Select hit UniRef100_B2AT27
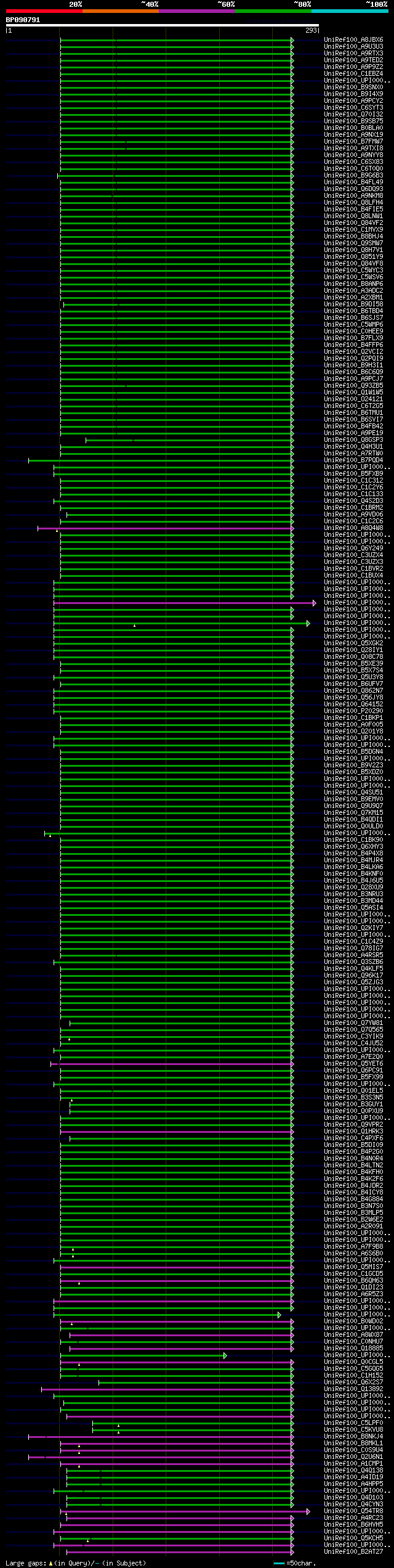Image resolution: width=394 pixels, height=1568 pixels. [353, 1552]
